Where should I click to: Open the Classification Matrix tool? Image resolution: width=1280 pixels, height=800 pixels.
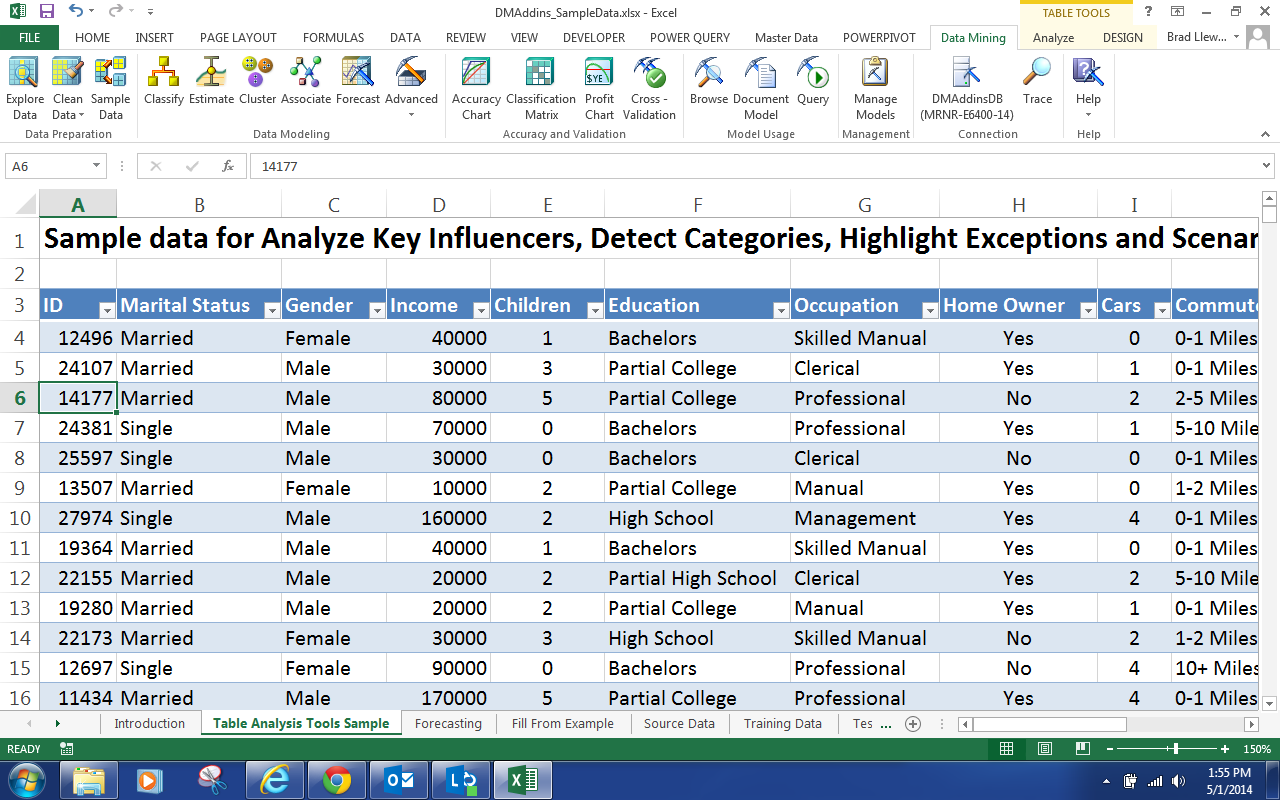(541, 88)
